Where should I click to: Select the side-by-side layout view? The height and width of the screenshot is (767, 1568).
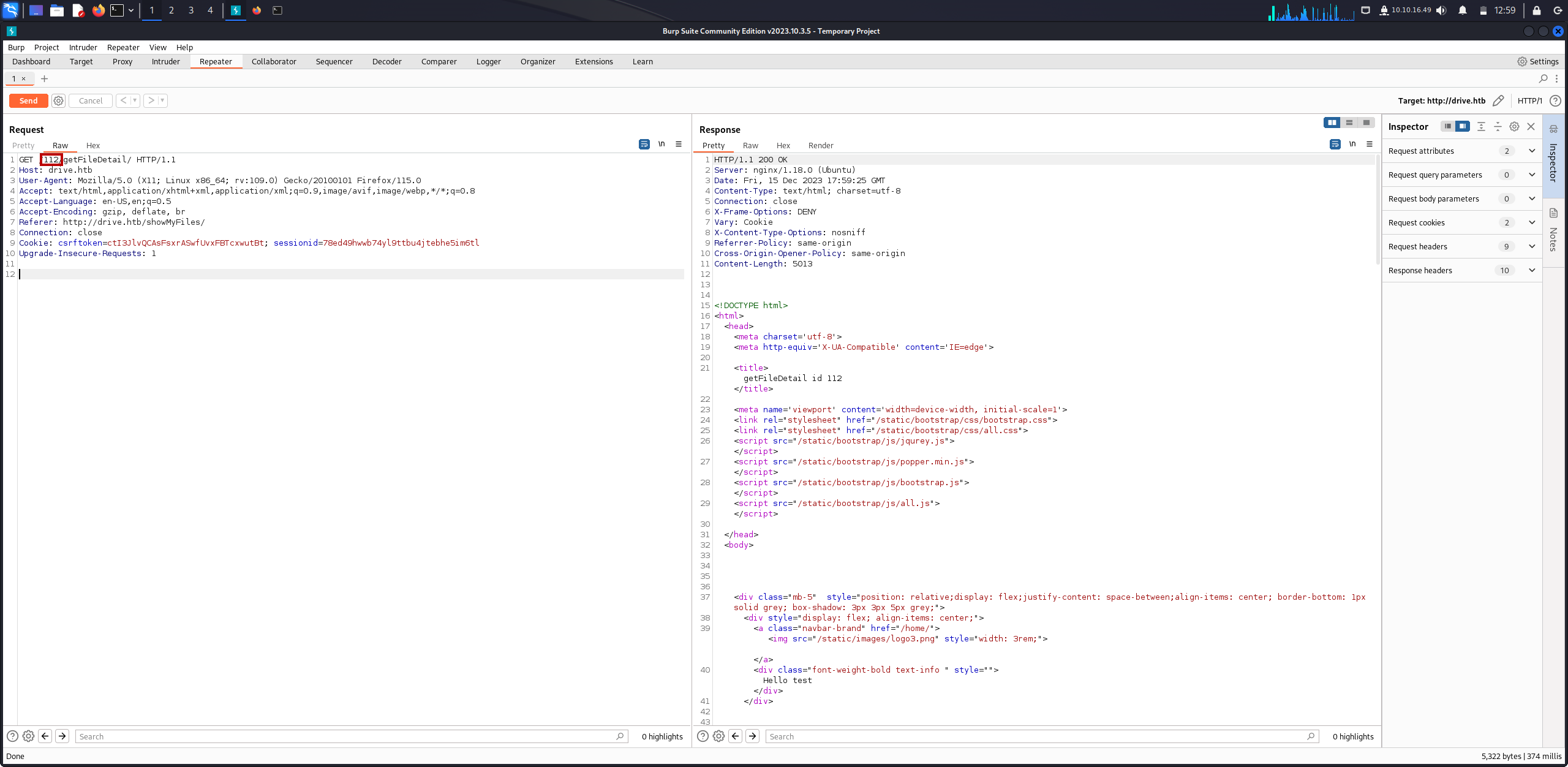[x=1332, y=123]
